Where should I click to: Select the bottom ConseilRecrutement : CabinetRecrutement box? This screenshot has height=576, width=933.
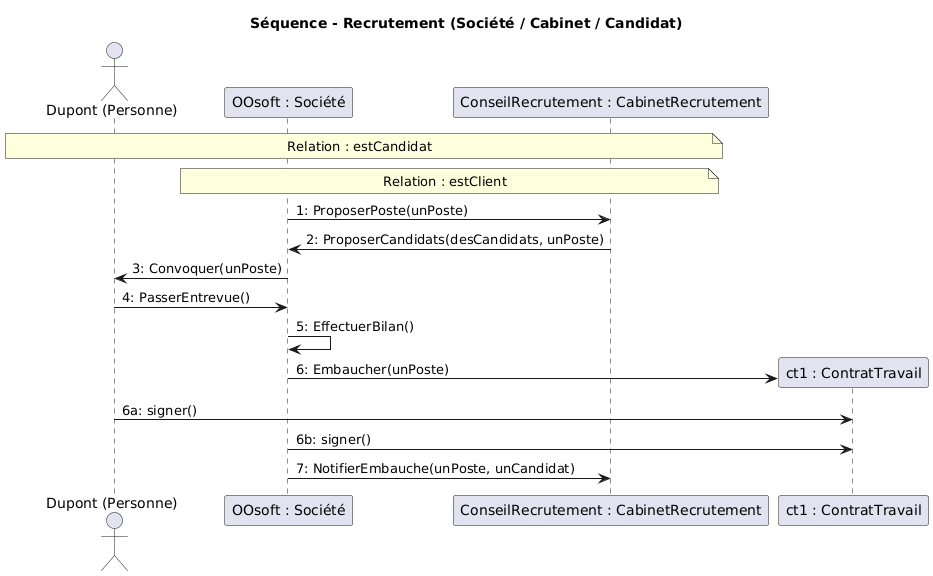click(x=610, y=510)
